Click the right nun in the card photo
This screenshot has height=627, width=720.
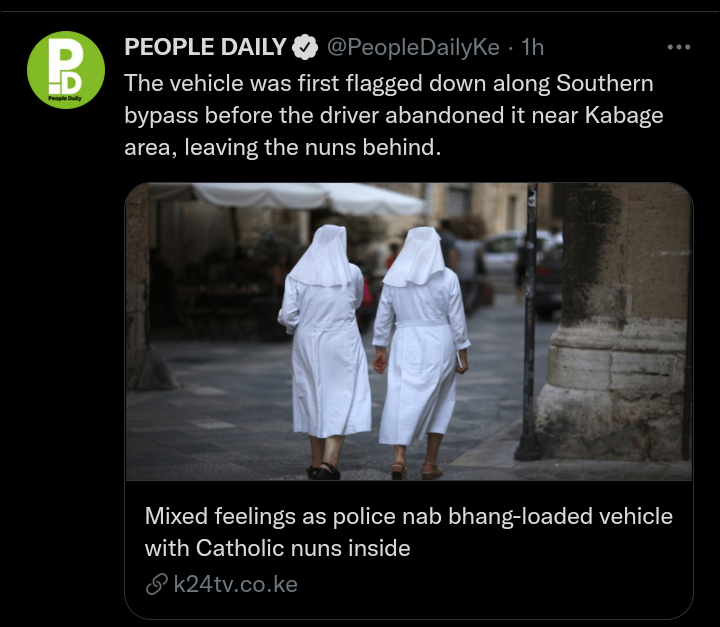[x=421, y=353]
